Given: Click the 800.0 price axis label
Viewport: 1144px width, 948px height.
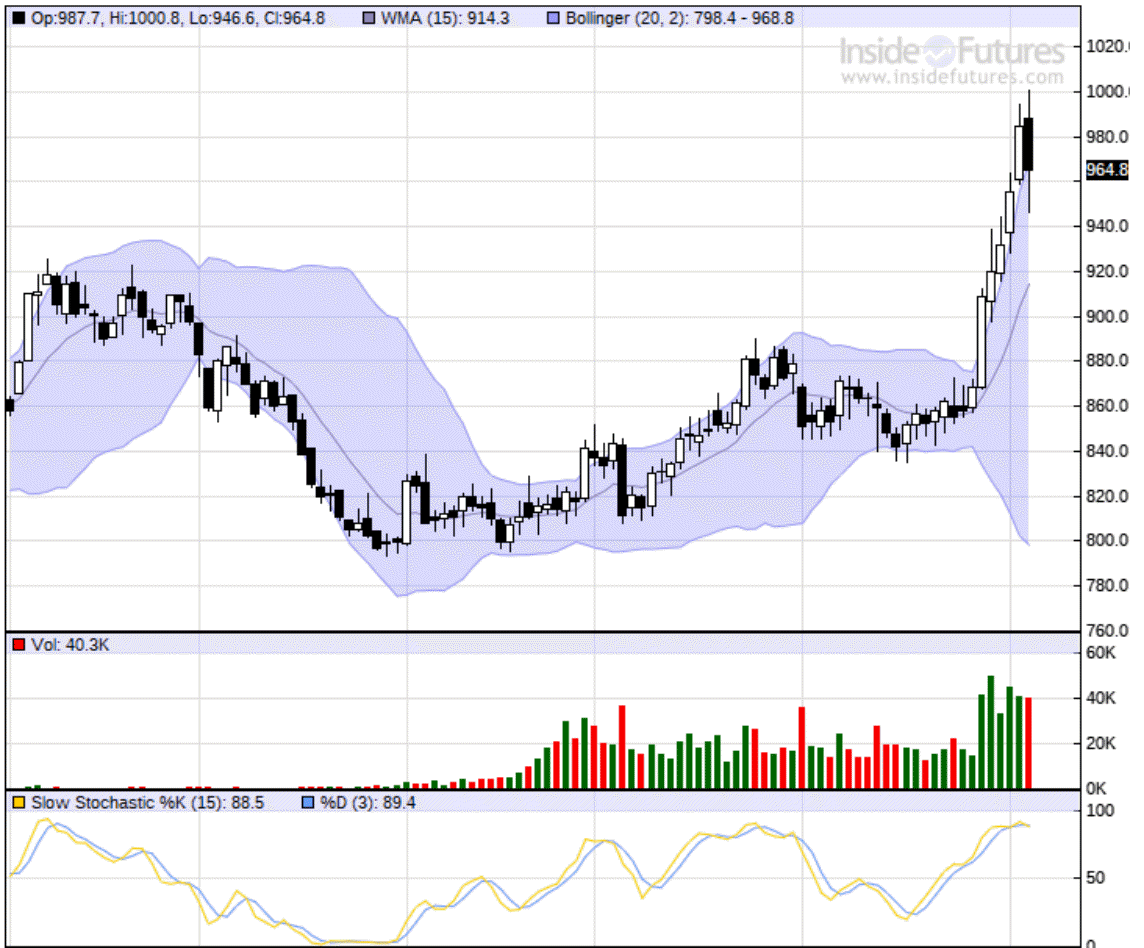Looking at the screenshot, I should tap(1108, 540).
